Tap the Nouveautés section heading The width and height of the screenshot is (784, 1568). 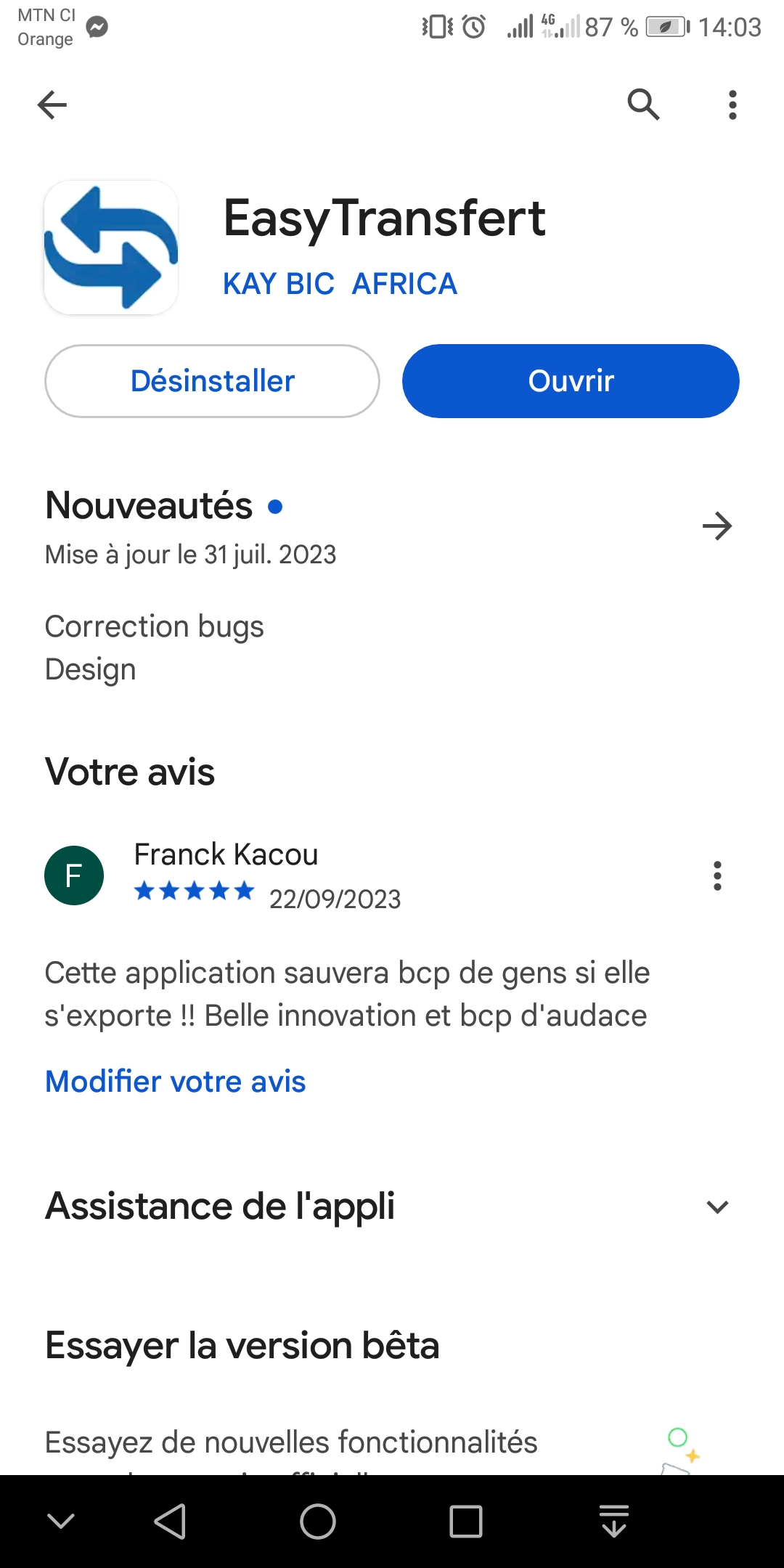[149, 506]
